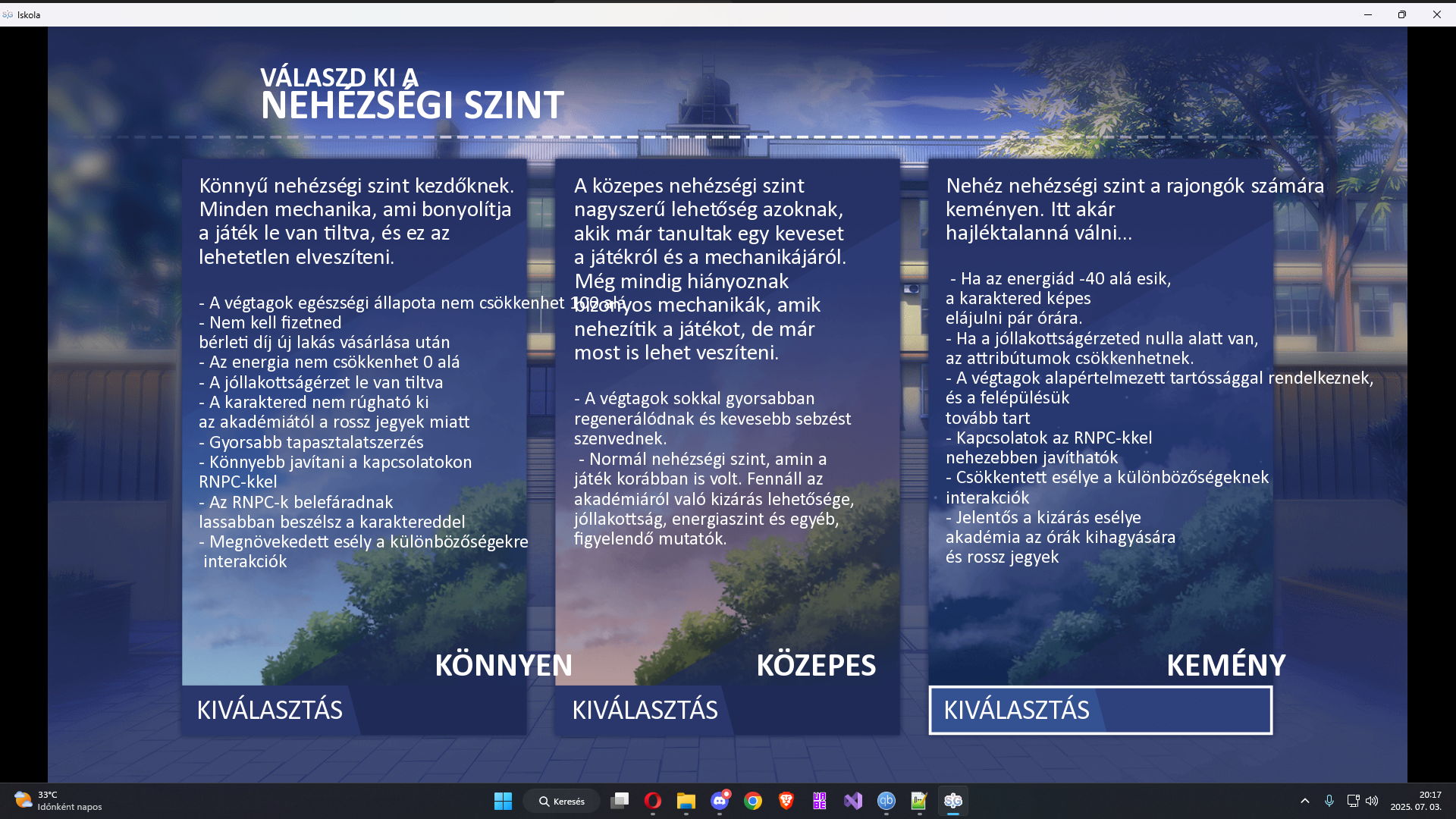Expand the hidden system tray icons chevron
This screenshot has width=1456, height=819.
pyautogui.click(x=1305, y=801)
